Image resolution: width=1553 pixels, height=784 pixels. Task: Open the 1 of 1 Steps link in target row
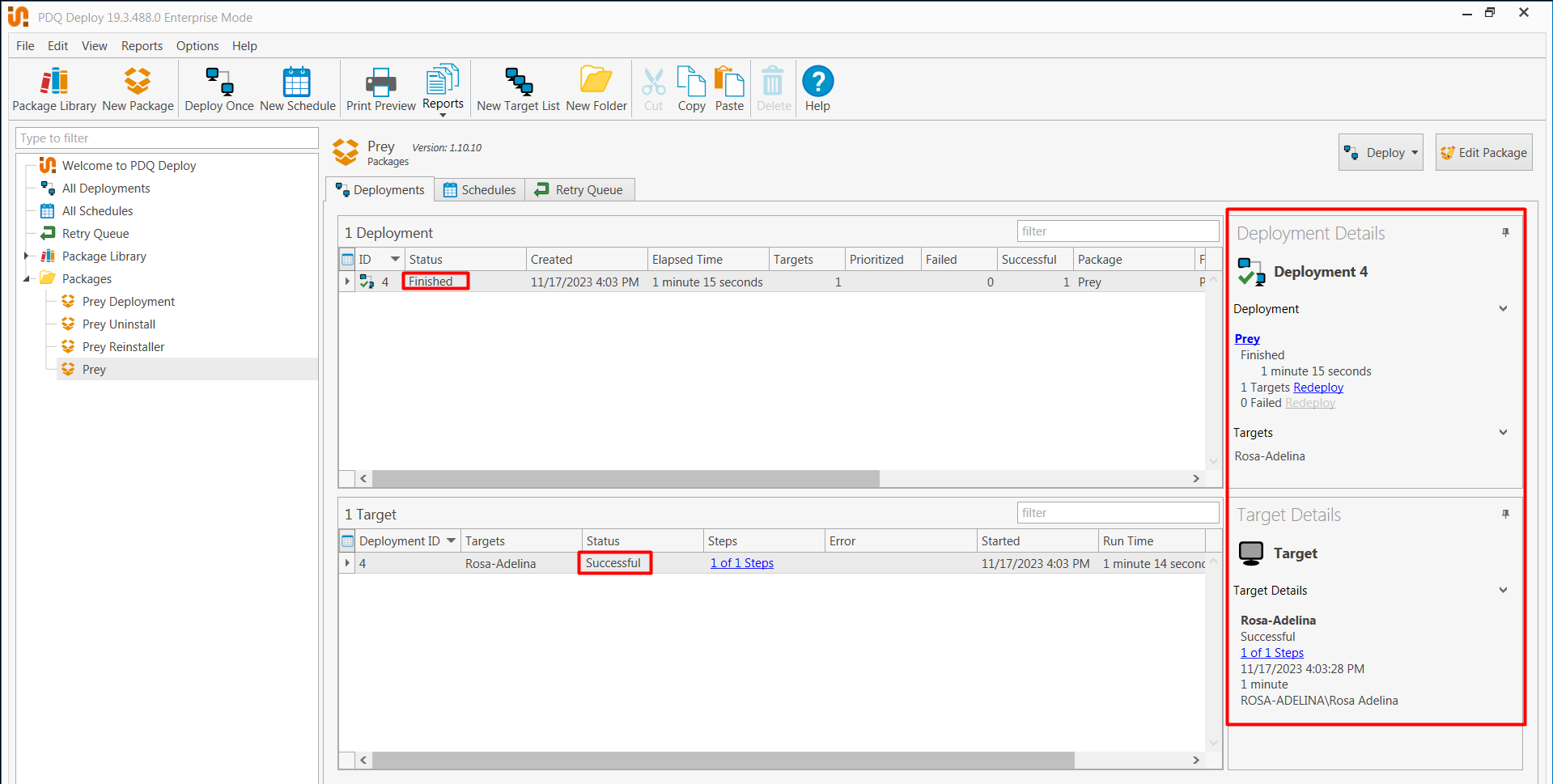742,563
